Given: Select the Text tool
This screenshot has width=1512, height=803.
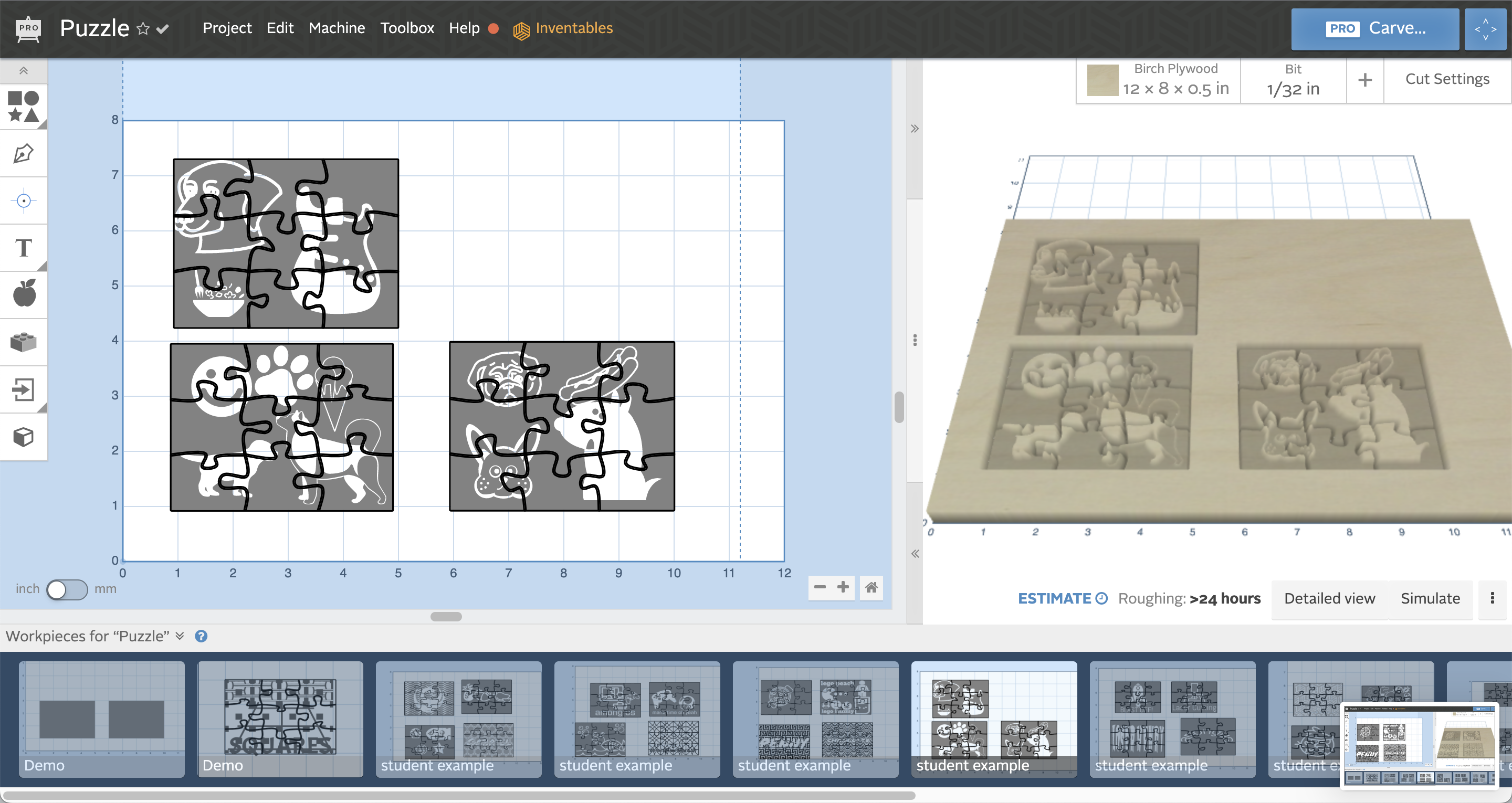Looking at the screenshot, I should [24, 248].
